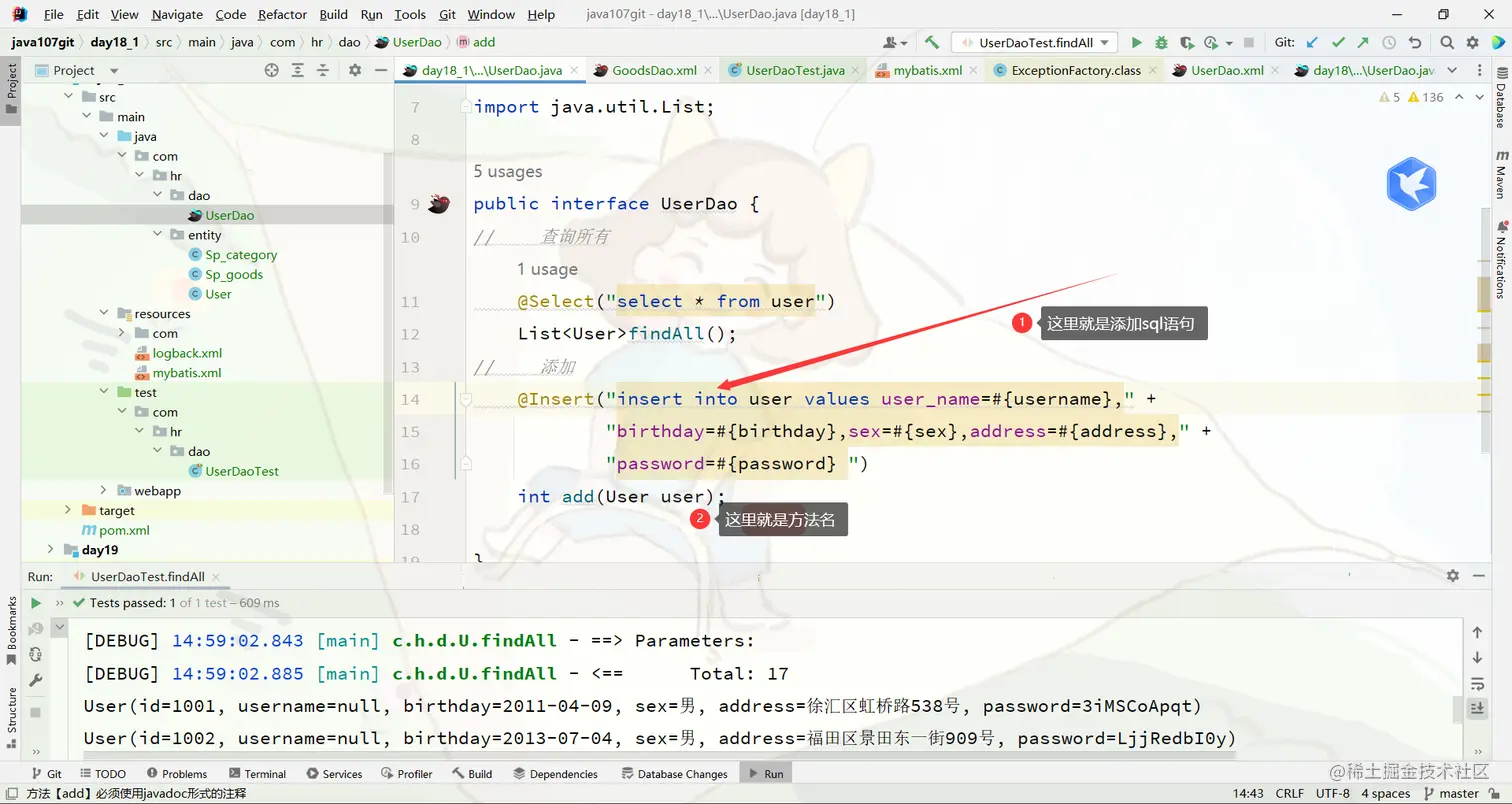
Task: Expand All icon in Project panel header
Action: [298, 70]
